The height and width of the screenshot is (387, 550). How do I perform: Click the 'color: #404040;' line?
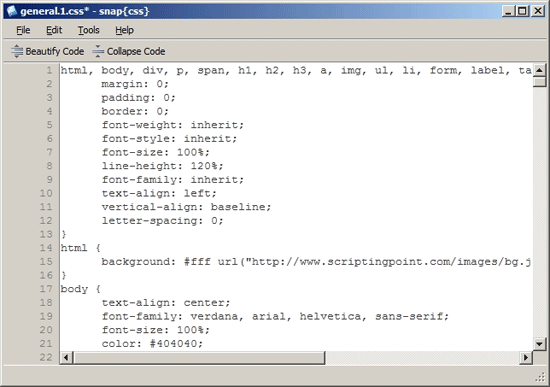coord(152,344)
